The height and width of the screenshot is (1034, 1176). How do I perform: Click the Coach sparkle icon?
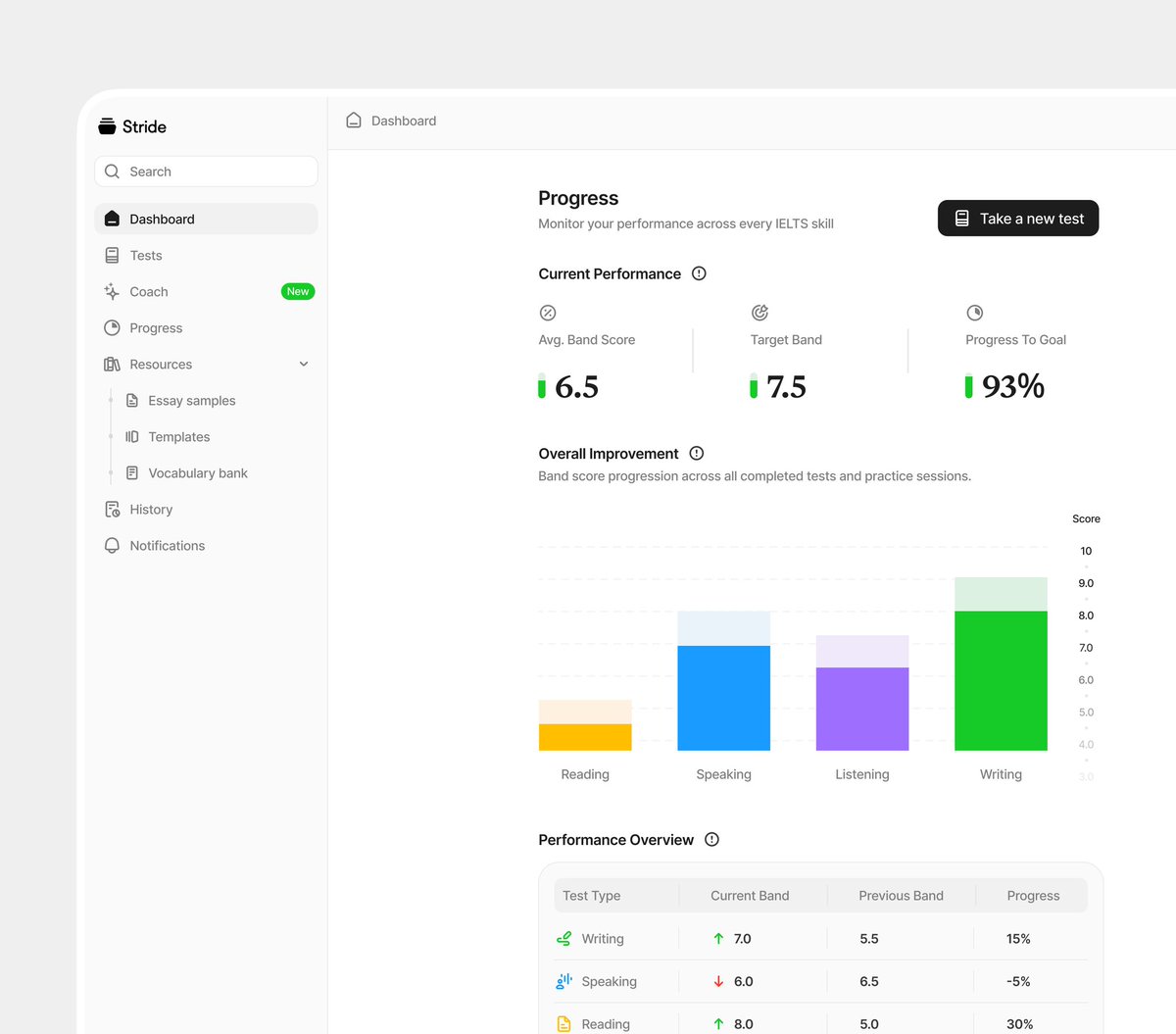coord(112,291)
